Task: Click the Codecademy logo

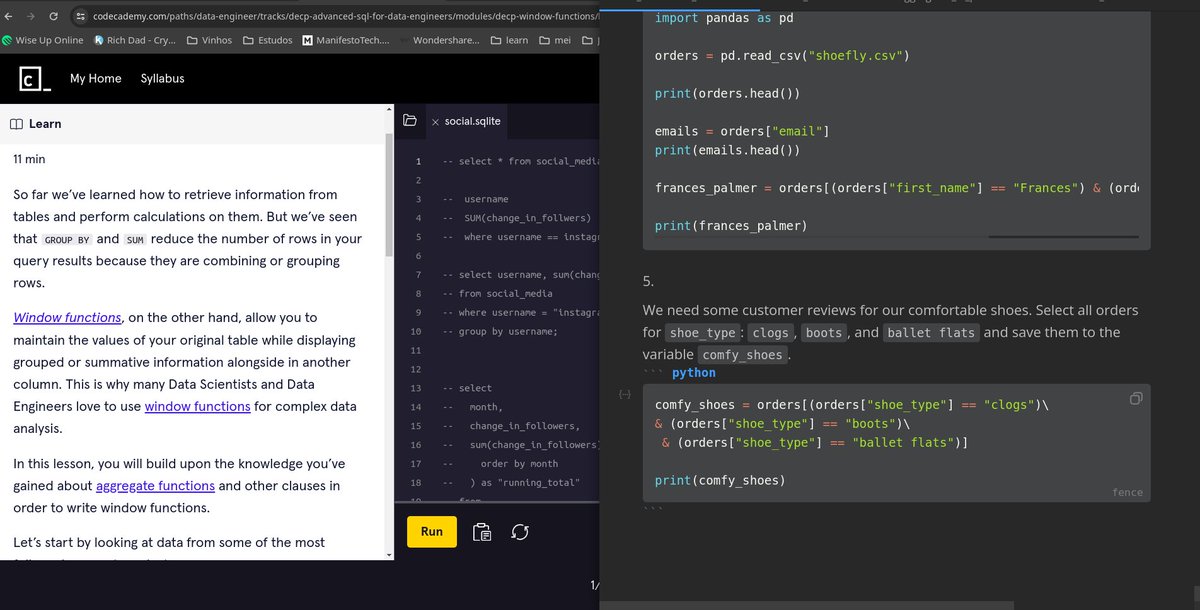Action: click(34, 79)
